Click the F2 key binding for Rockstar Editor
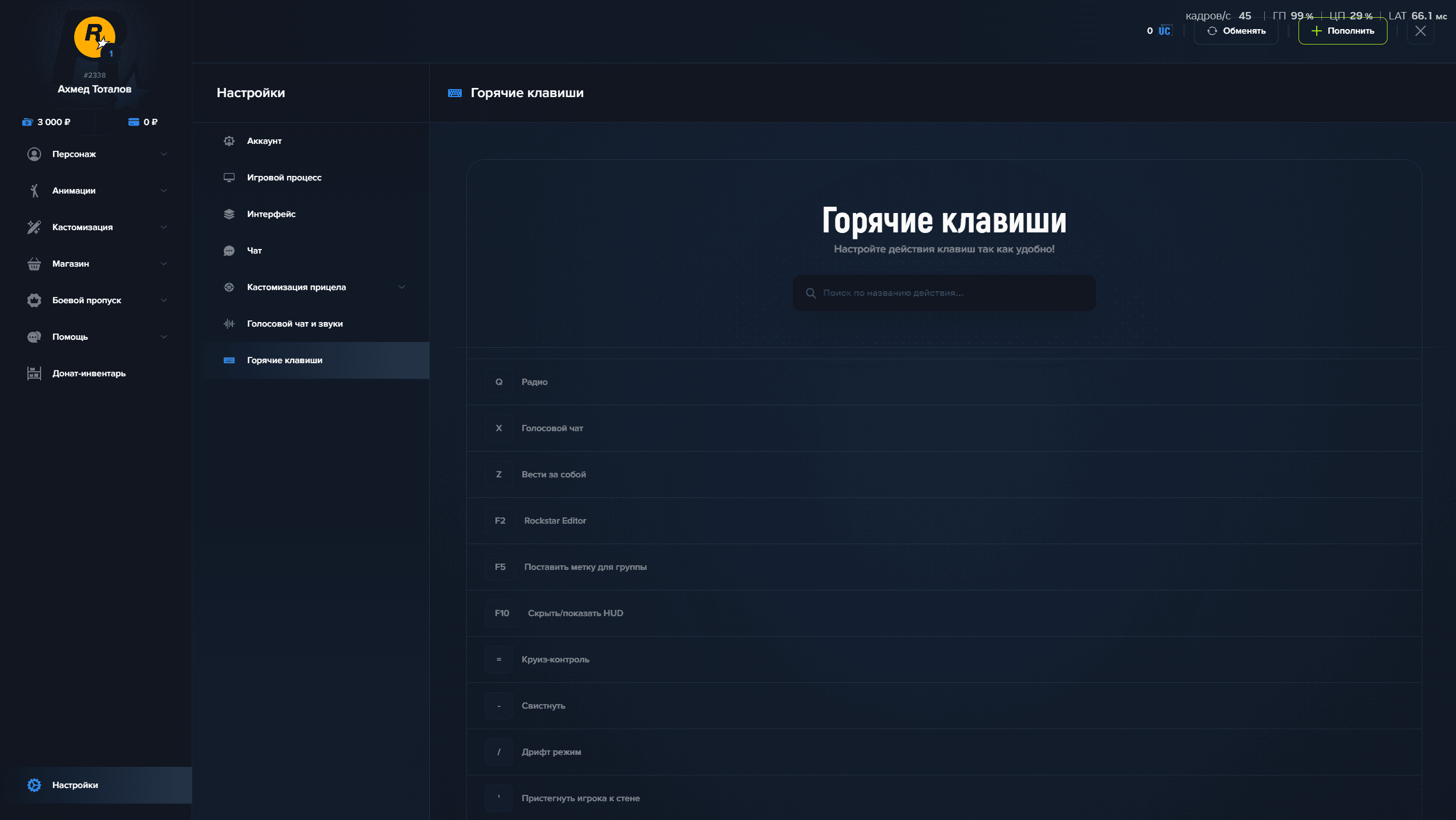This screenshot has height=820, width=1456. coord(500,521)
